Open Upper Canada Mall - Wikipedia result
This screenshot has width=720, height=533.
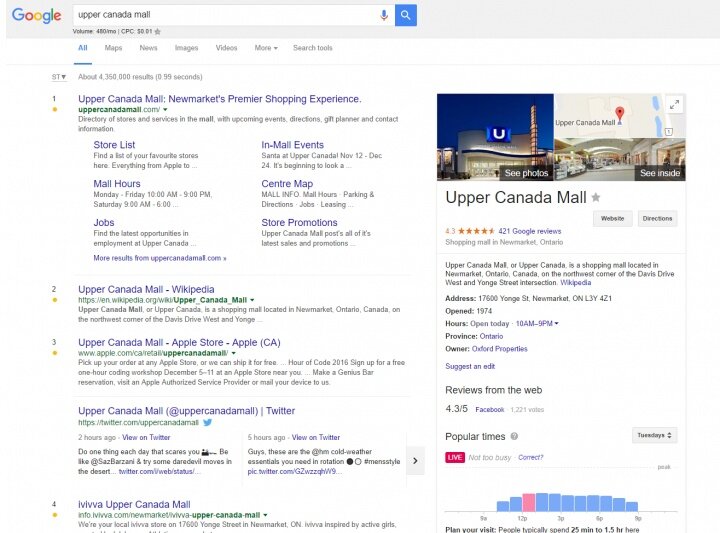coord(146,289)
